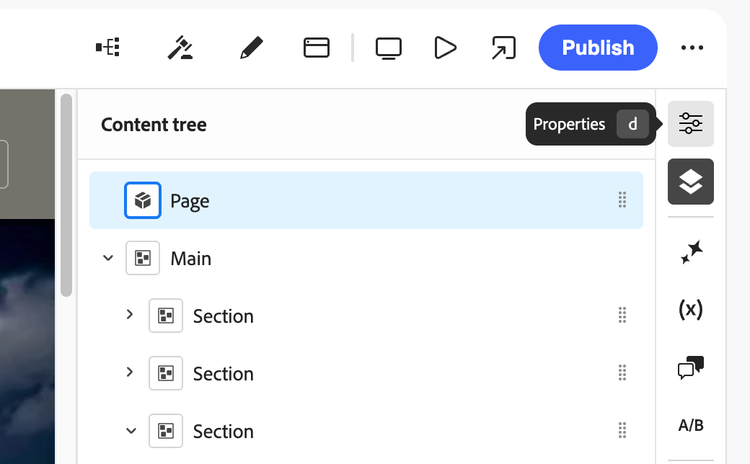This screenshot has height=464, width=750.
Task: Open the three-dot more options menu
Action: (691, 47)
